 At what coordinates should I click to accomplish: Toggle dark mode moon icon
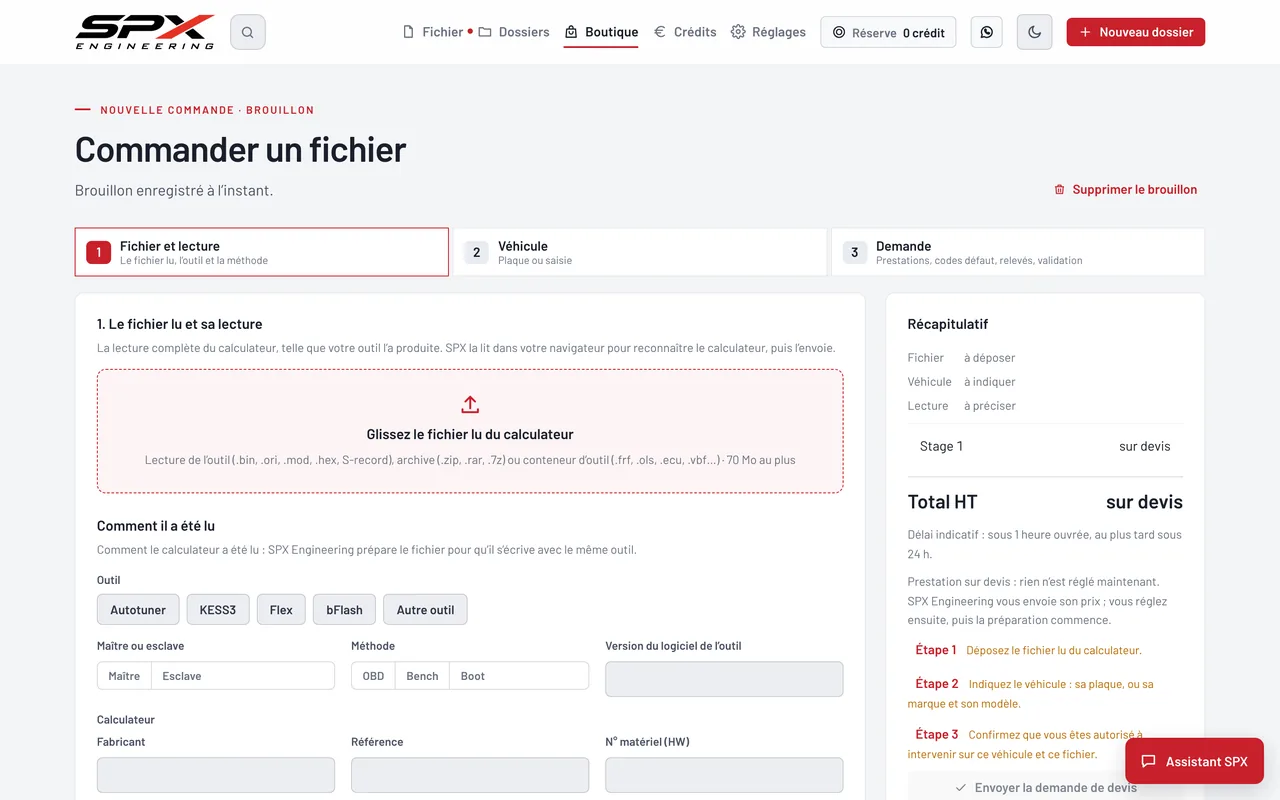(x=1034, y=32)
